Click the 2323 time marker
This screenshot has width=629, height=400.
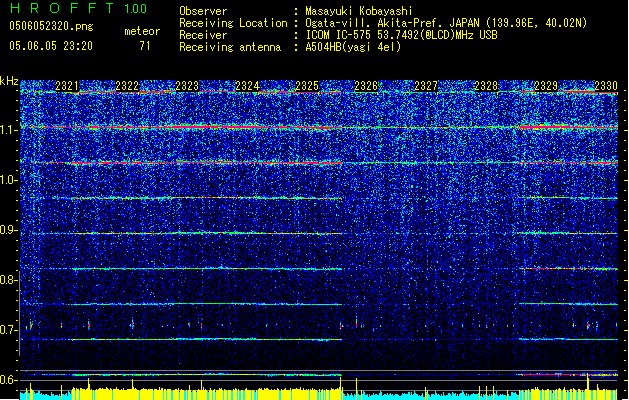(x=187, y=85)
